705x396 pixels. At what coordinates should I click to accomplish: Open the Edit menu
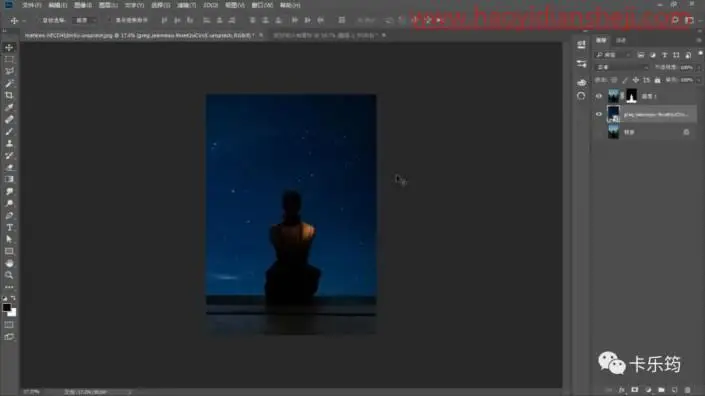pyautogui.click(x=58, y=5)
